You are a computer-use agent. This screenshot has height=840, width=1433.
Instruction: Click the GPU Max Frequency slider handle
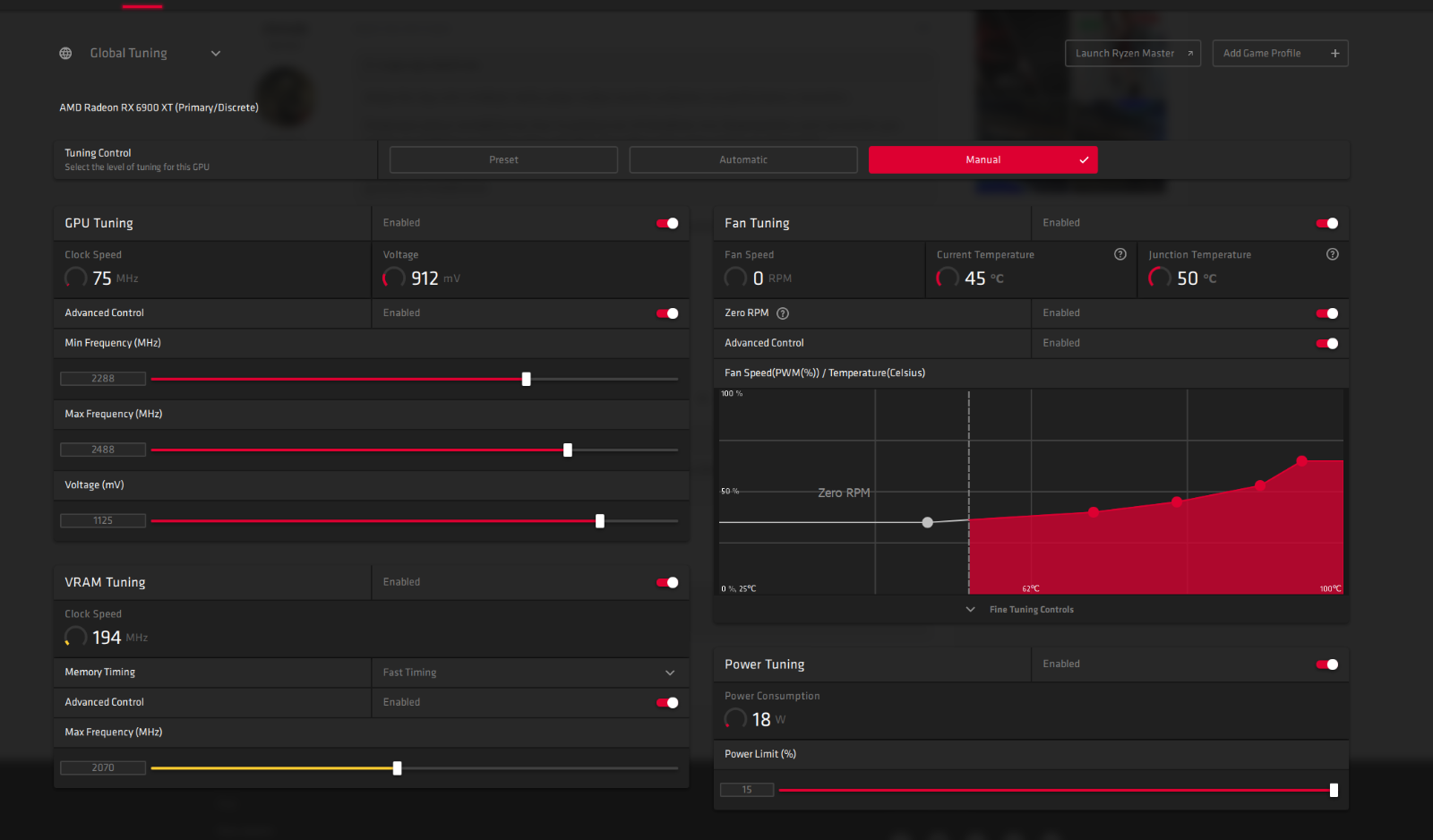click(568, 450)
